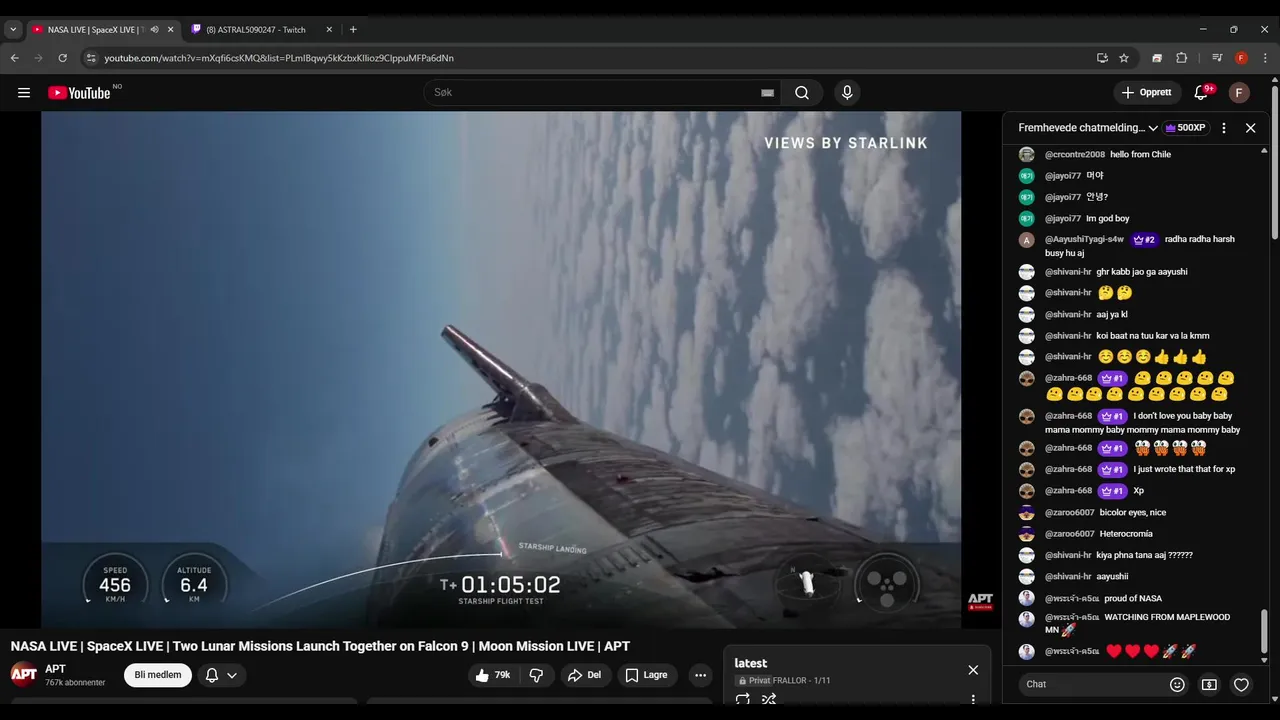Mute the NASA LIVE tab audio icon
This screenshot has height=720, width=1280.
click(154, 29)
